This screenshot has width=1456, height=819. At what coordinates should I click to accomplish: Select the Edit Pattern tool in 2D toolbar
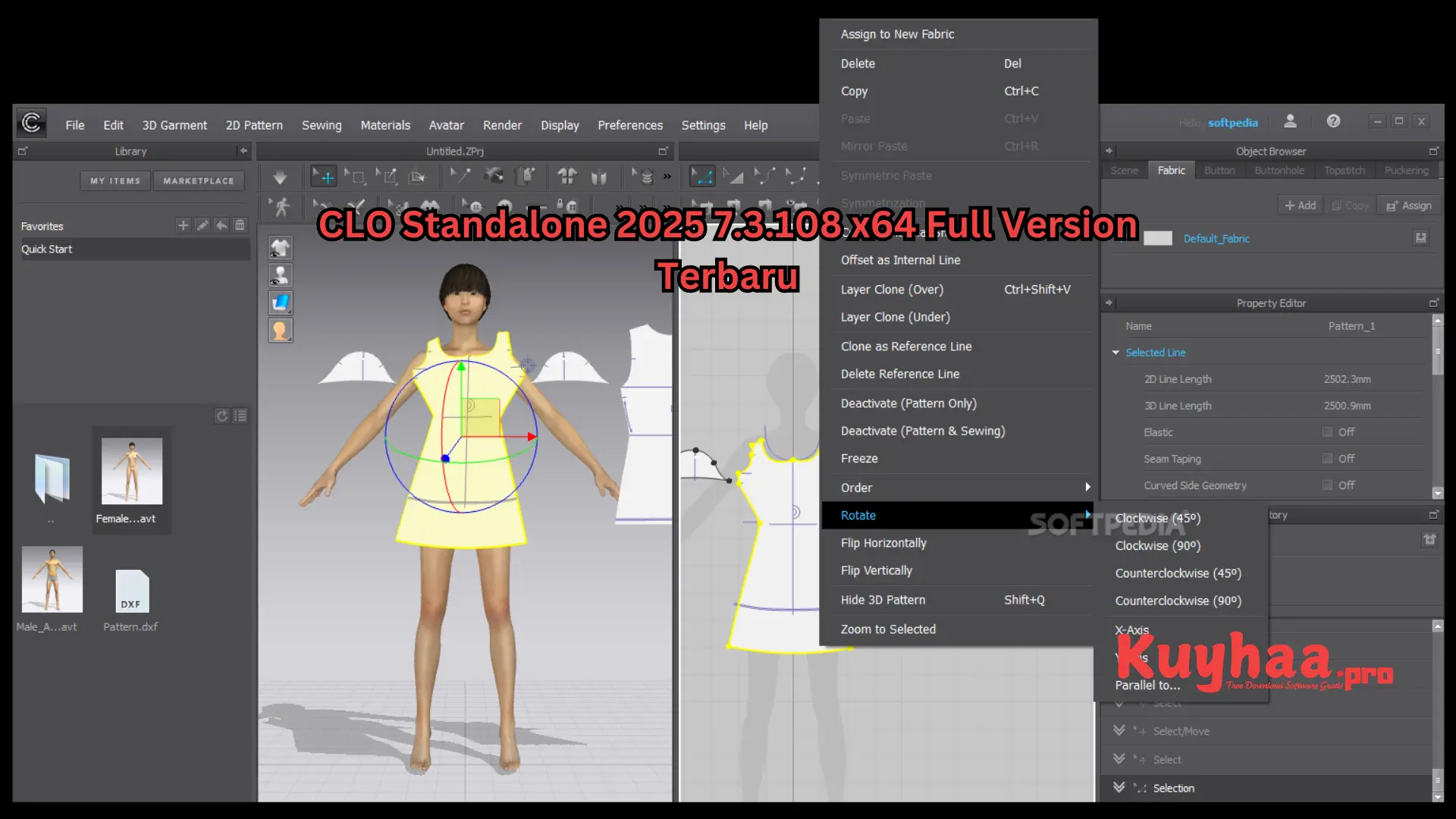click(701, 177)
